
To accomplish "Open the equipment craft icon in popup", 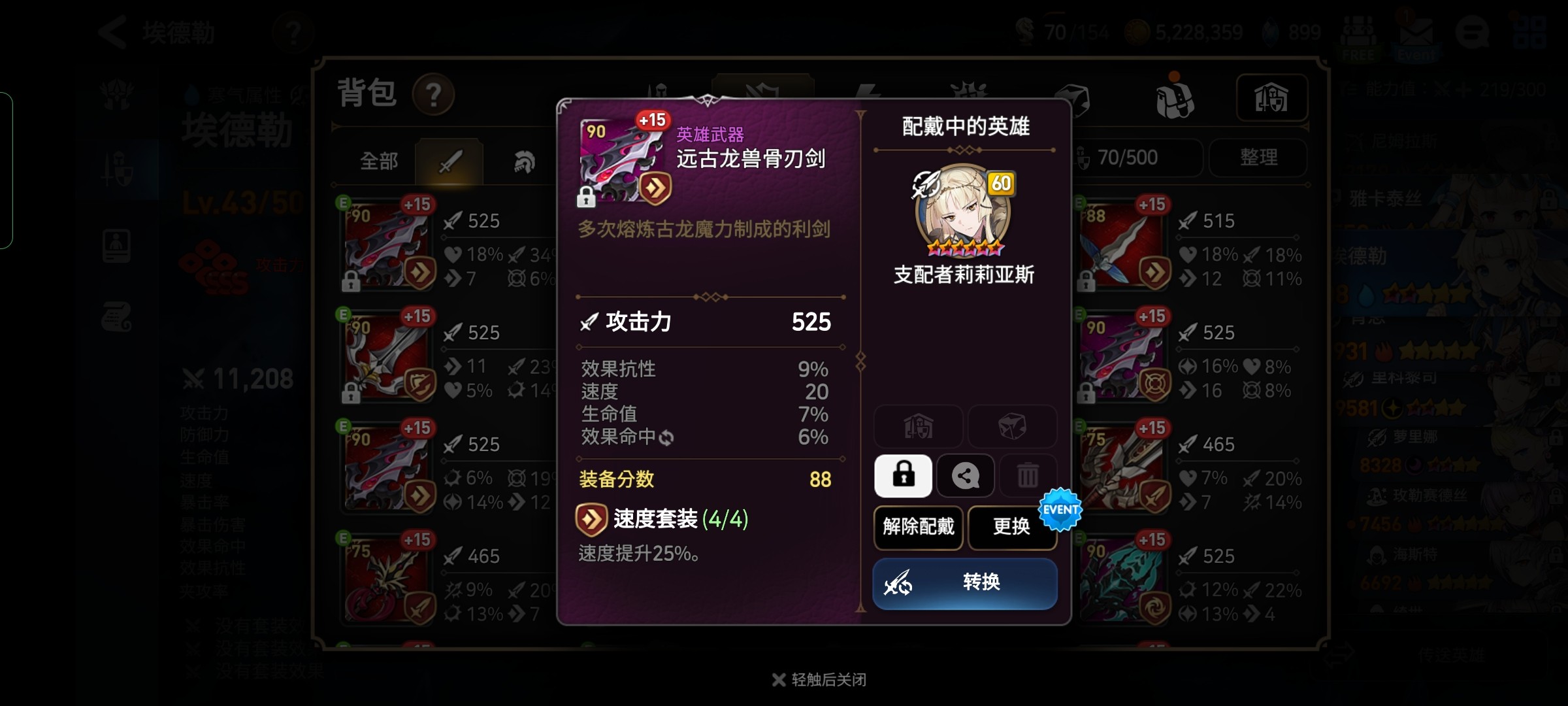I will pos(918,426).
